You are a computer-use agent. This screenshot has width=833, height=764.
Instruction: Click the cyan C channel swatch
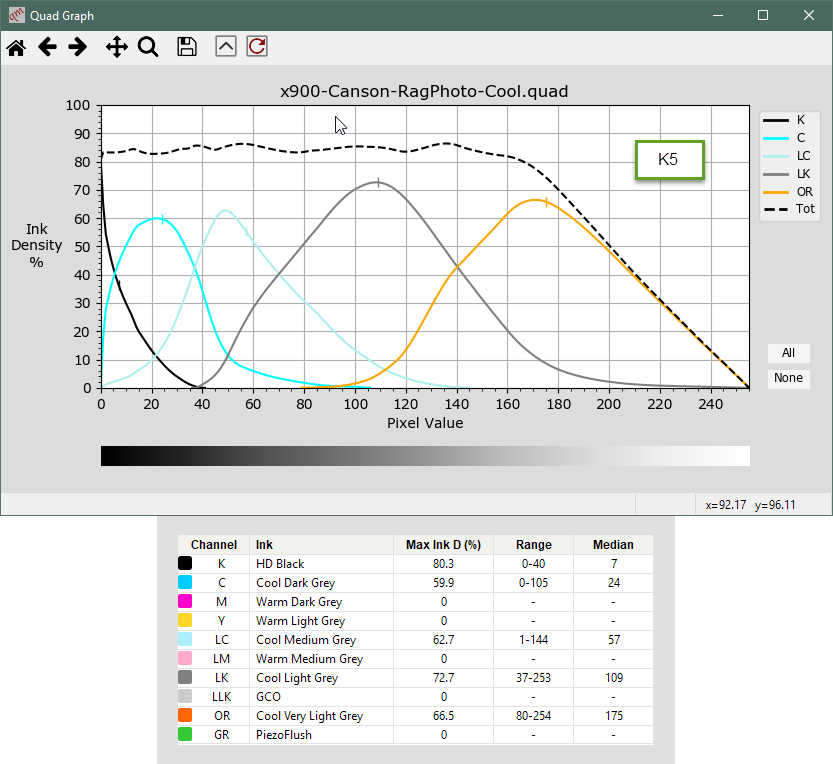(185, 582)
